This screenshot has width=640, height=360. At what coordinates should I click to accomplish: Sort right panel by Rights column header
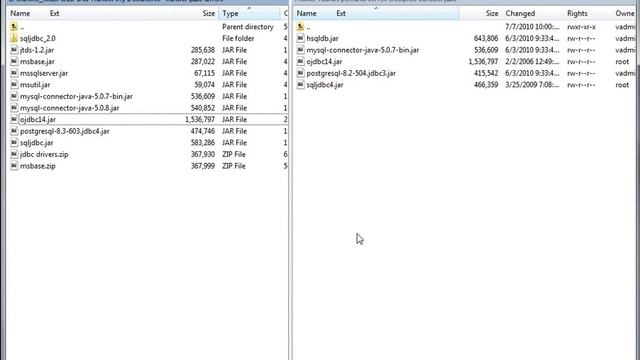click(577, 13)
